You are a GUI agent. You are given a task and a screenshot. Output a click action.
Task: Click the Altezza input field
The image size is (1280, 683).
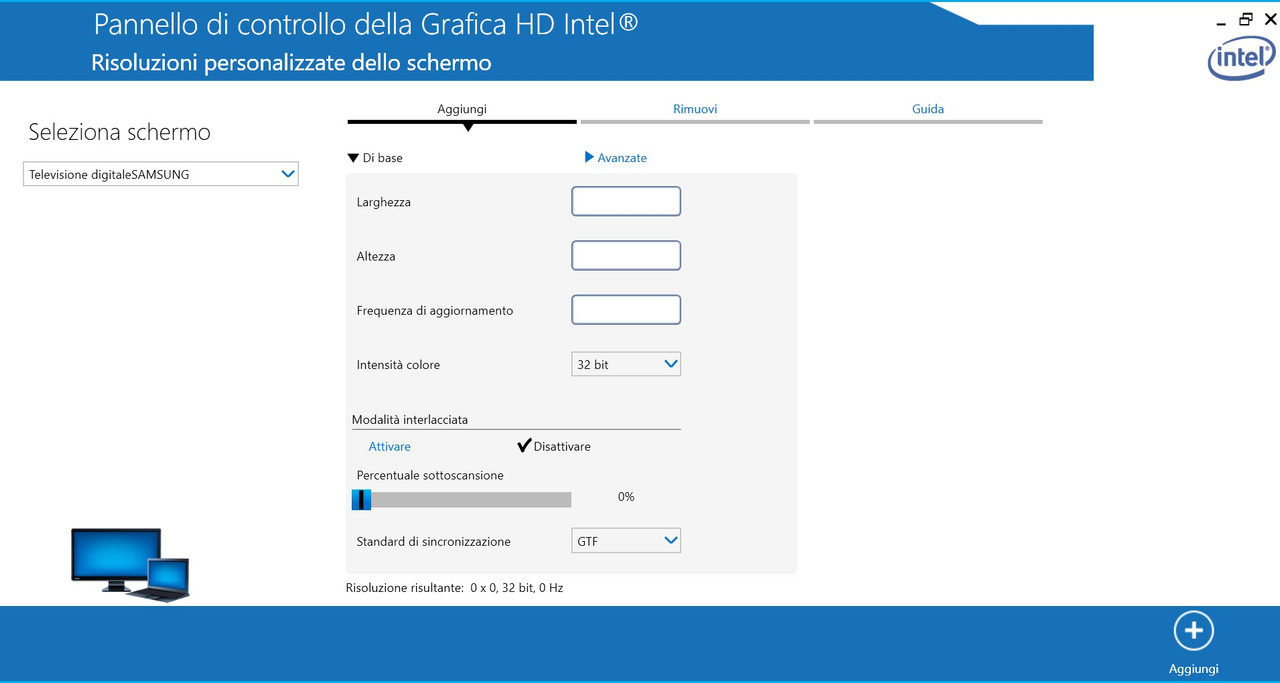(626, 255)
